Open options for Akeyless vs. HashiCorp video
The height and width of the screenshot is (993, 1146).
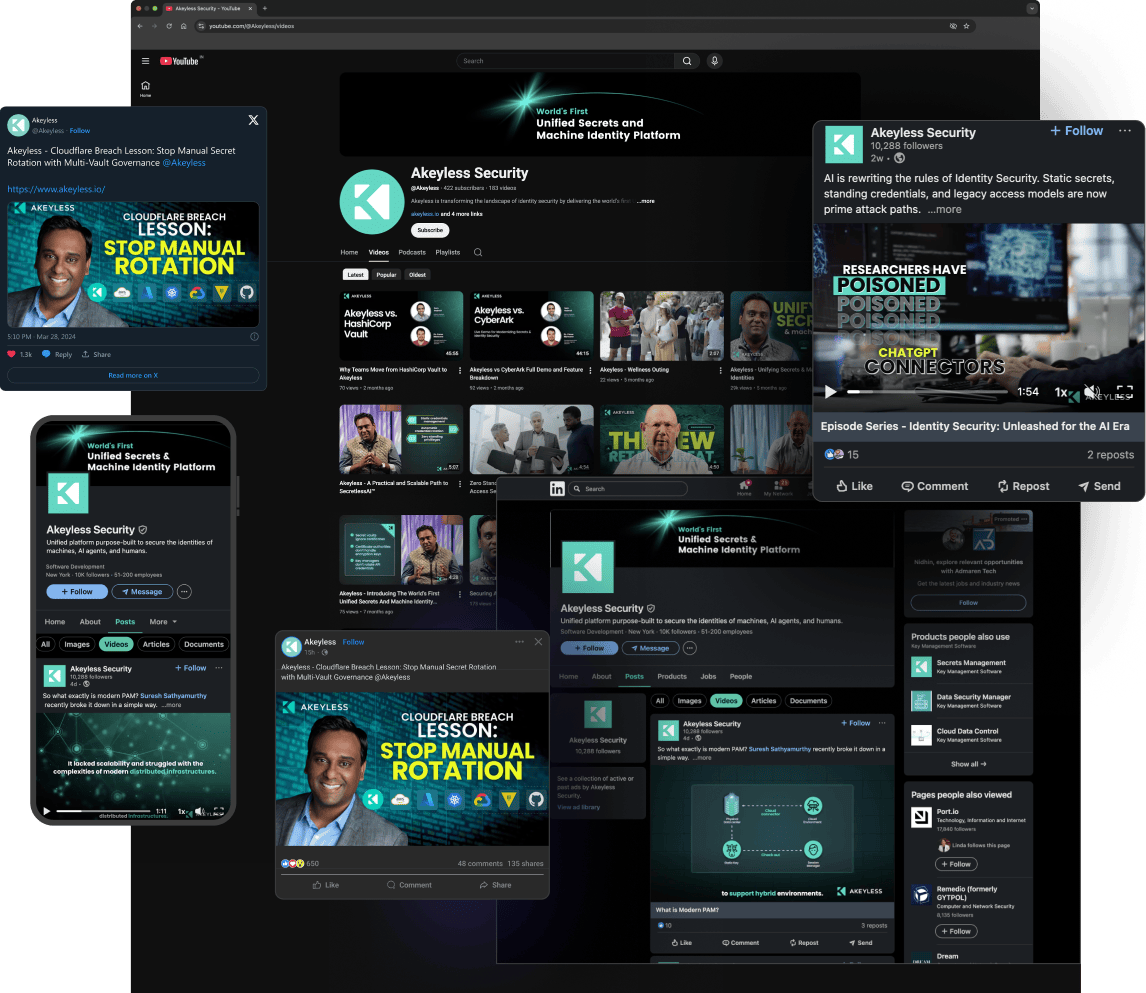point(460,371)
